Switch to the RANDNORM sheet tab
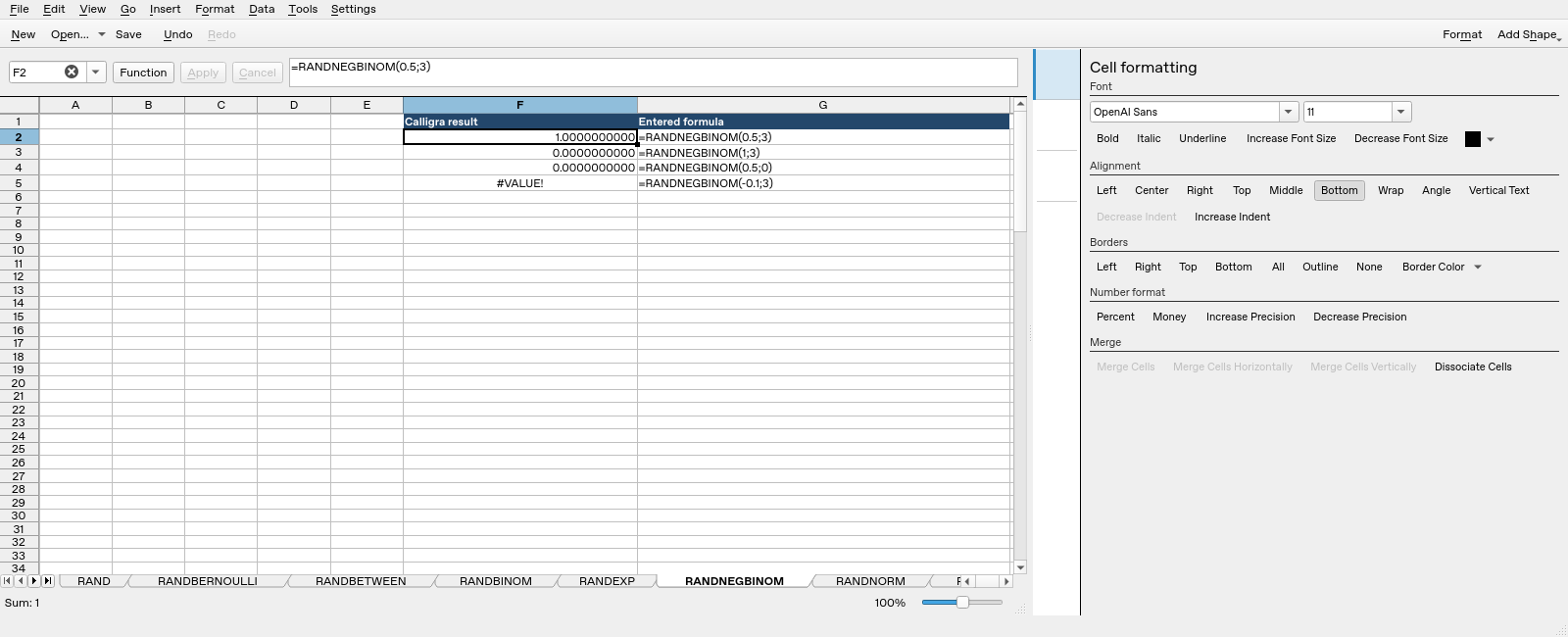Screen dimensions: 1568x637 [x=870, y=581]
